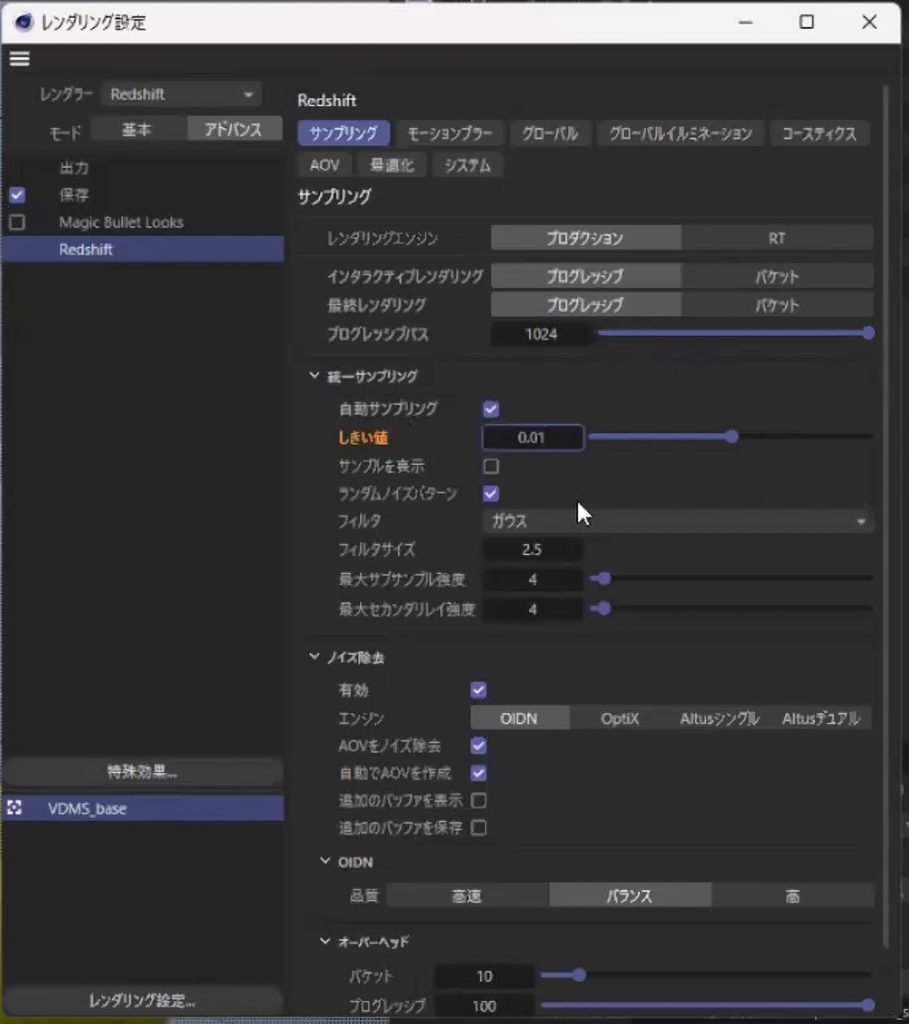
Task: Open the レンダラー Redshift dropdown
Action: click(182, 94)
